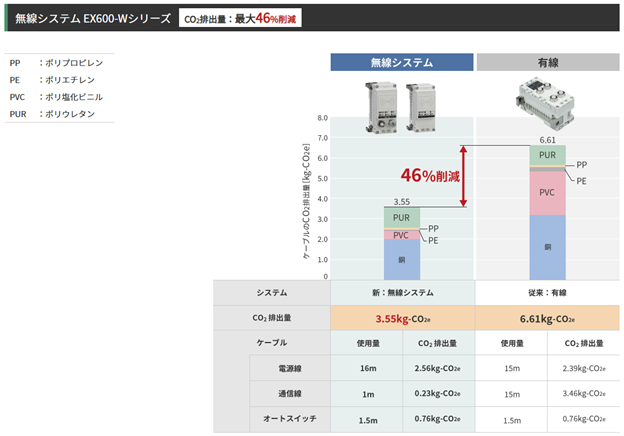The height and width of the screenshot is (436, 624).
Task: Click the CO₂排出量 最大46%削減 badge
Action: pyautogui.click(x=239, y=18)
